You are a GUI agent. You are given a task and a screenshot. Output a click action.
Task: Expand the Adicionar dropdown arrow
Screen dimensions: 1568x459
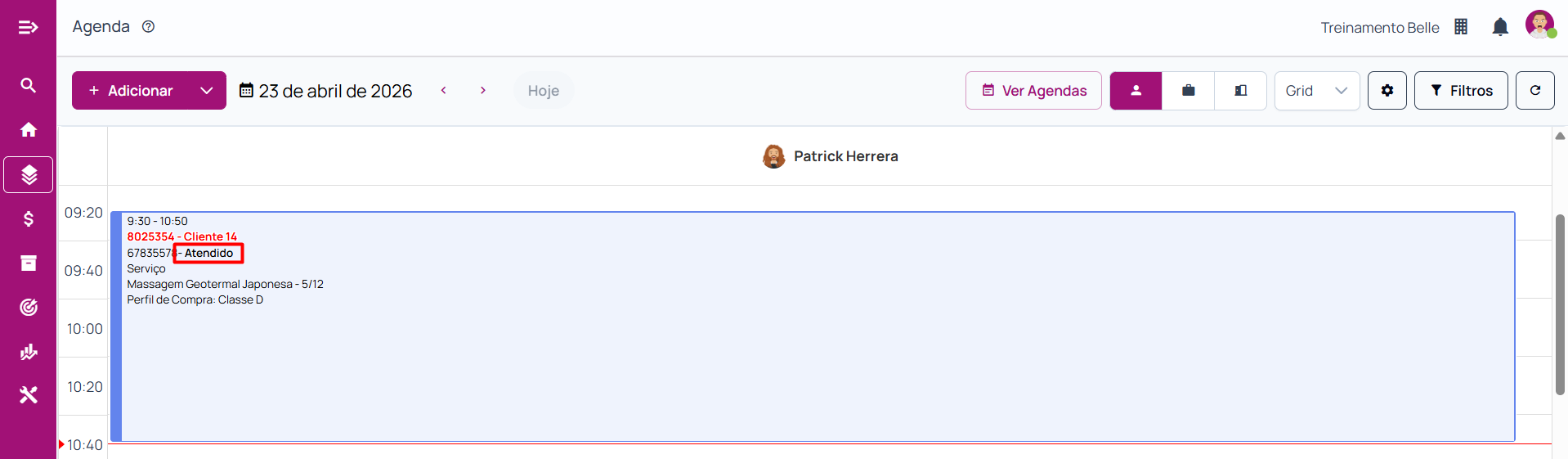(x=207, y=91)
